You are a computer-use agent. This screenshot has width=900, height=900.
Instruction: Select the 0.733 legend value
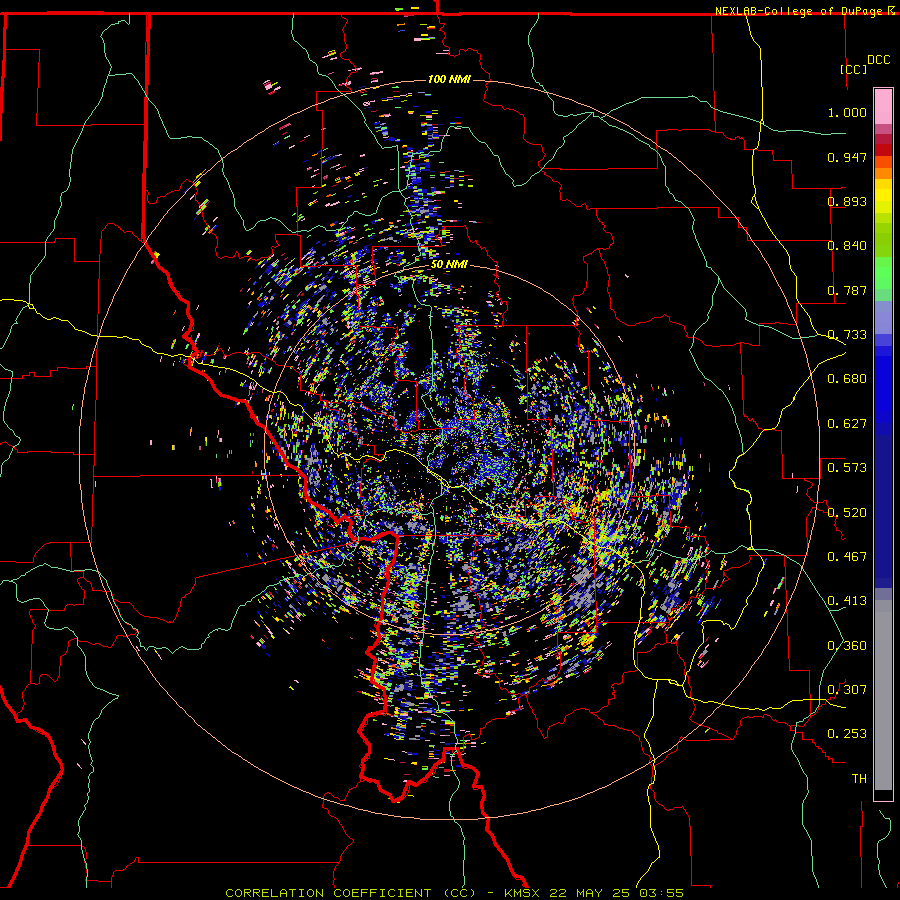click(847, 335)
